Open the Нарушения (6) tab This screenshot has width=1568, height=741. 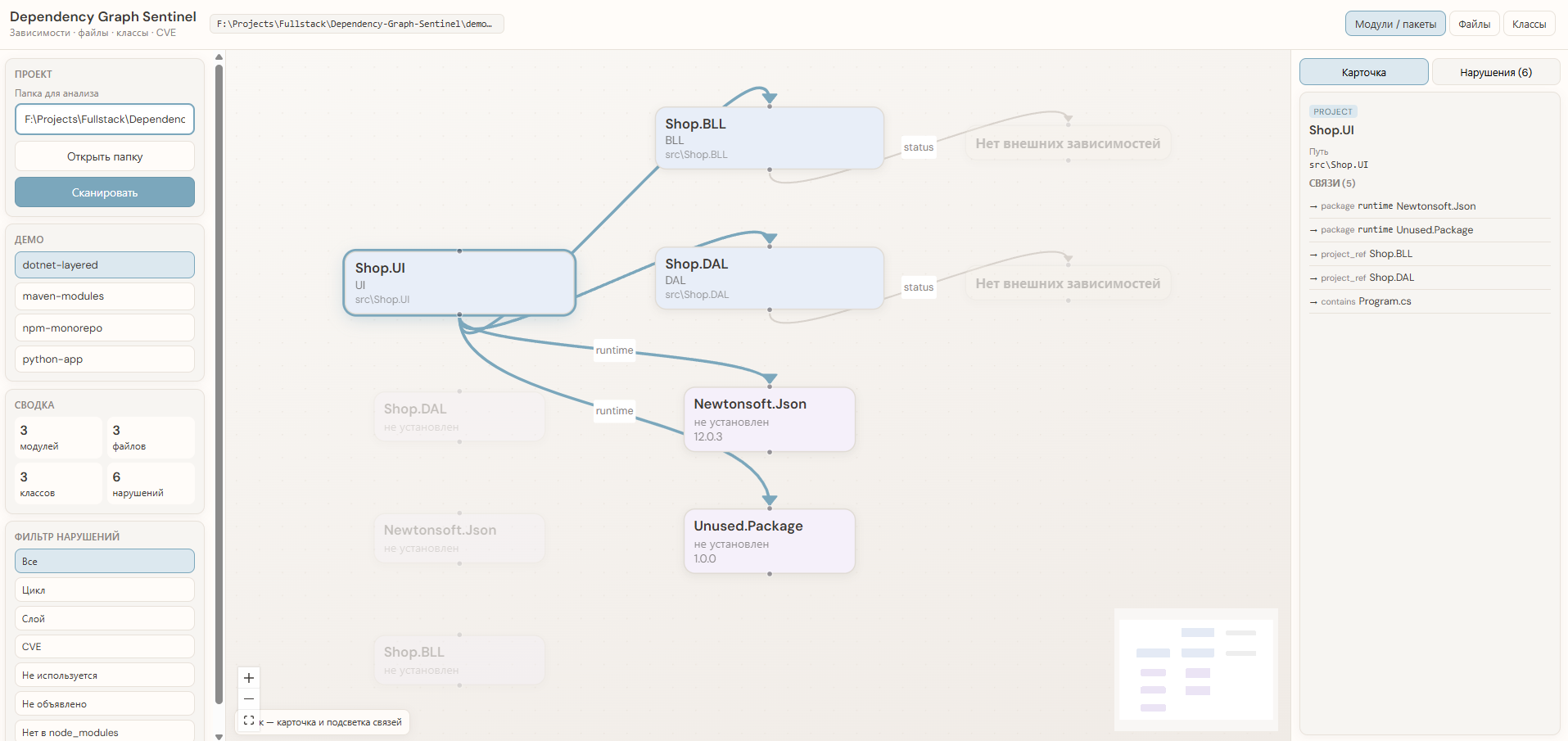click(x=1496, y=72)
